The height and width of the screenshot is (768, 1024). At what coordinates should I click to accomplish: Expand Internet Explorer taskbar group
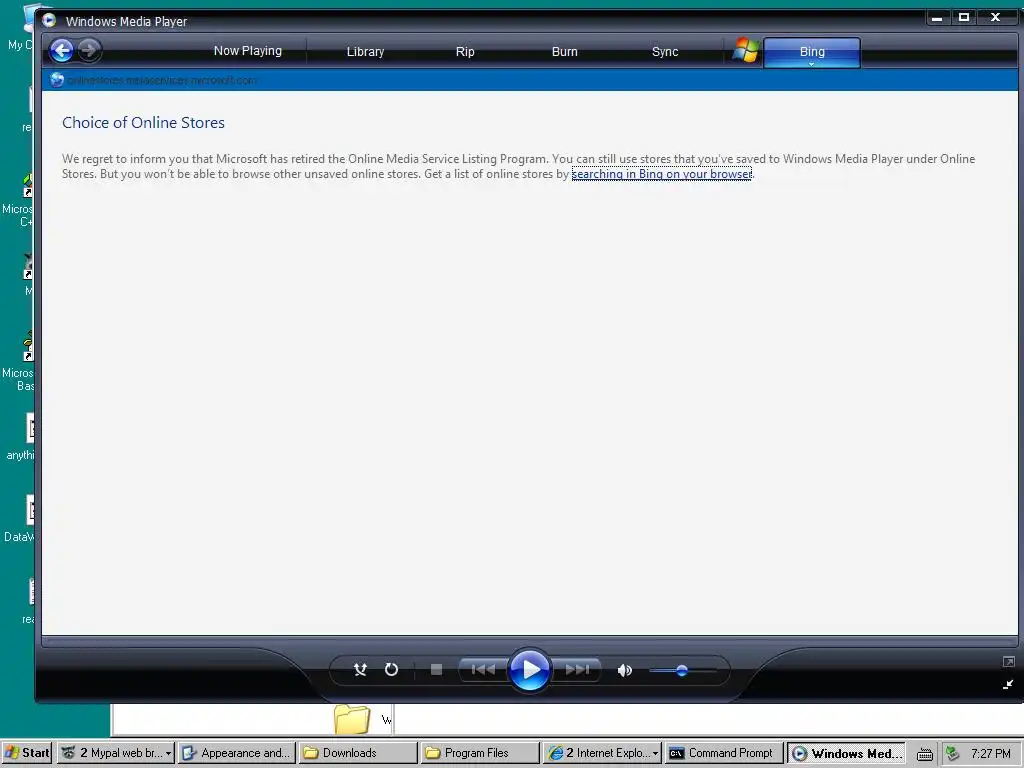[602, 753]
